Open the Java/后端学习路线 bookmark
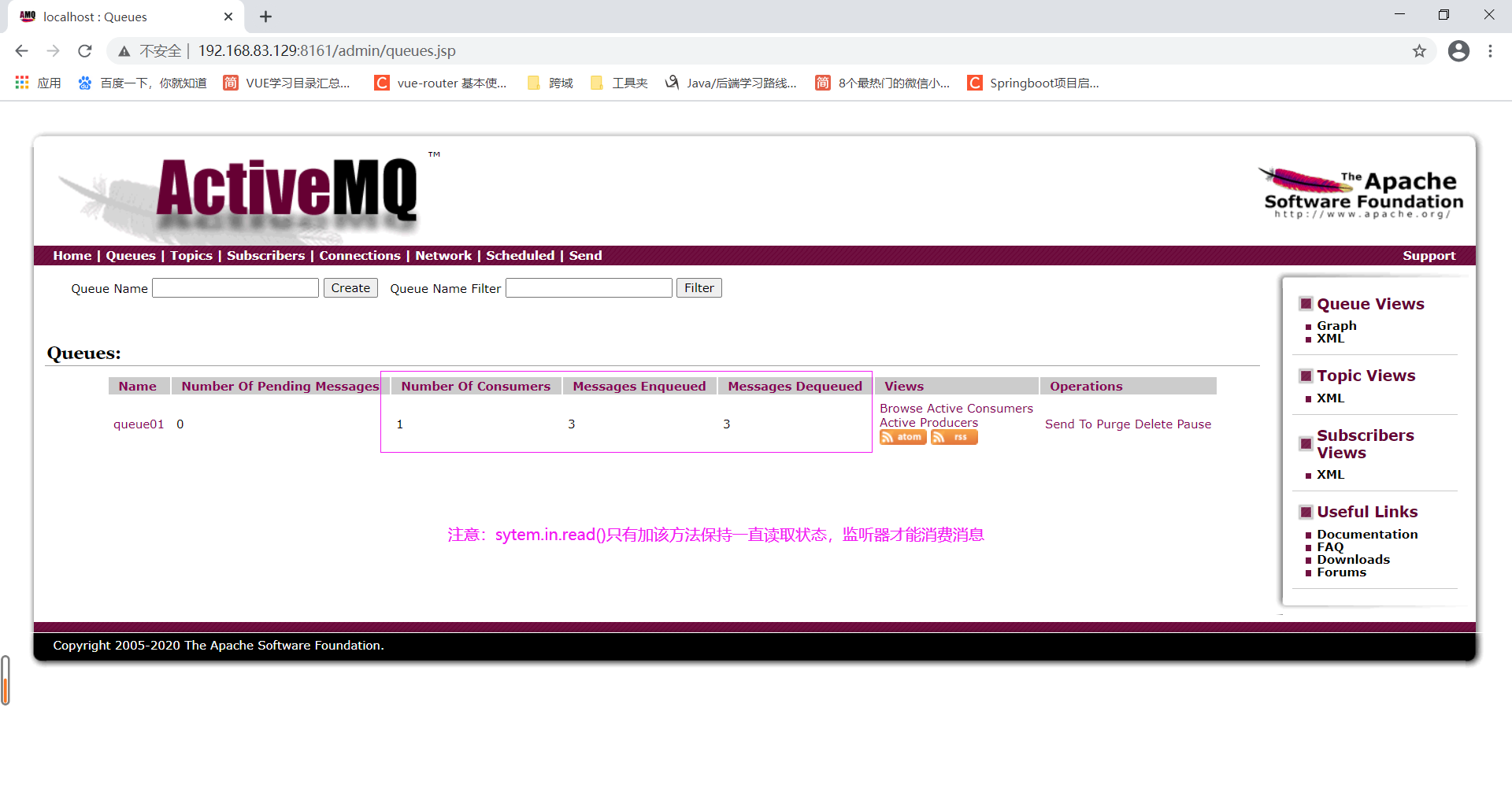This screenshot has width=1512, height=811. pyautogui.click(x=731, y=83)
